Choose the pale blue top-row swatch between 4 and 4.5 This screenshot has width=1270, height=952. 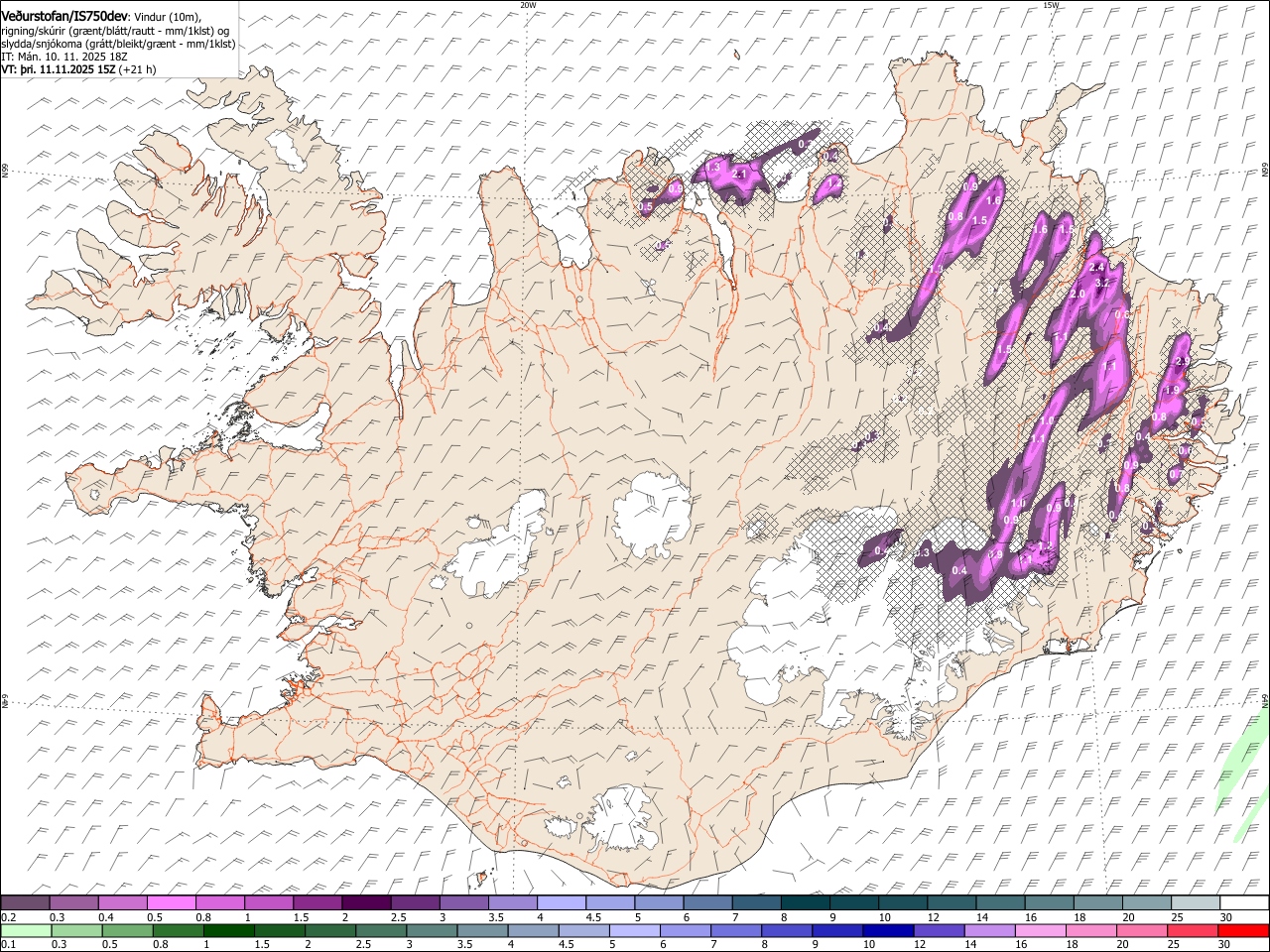560,902
